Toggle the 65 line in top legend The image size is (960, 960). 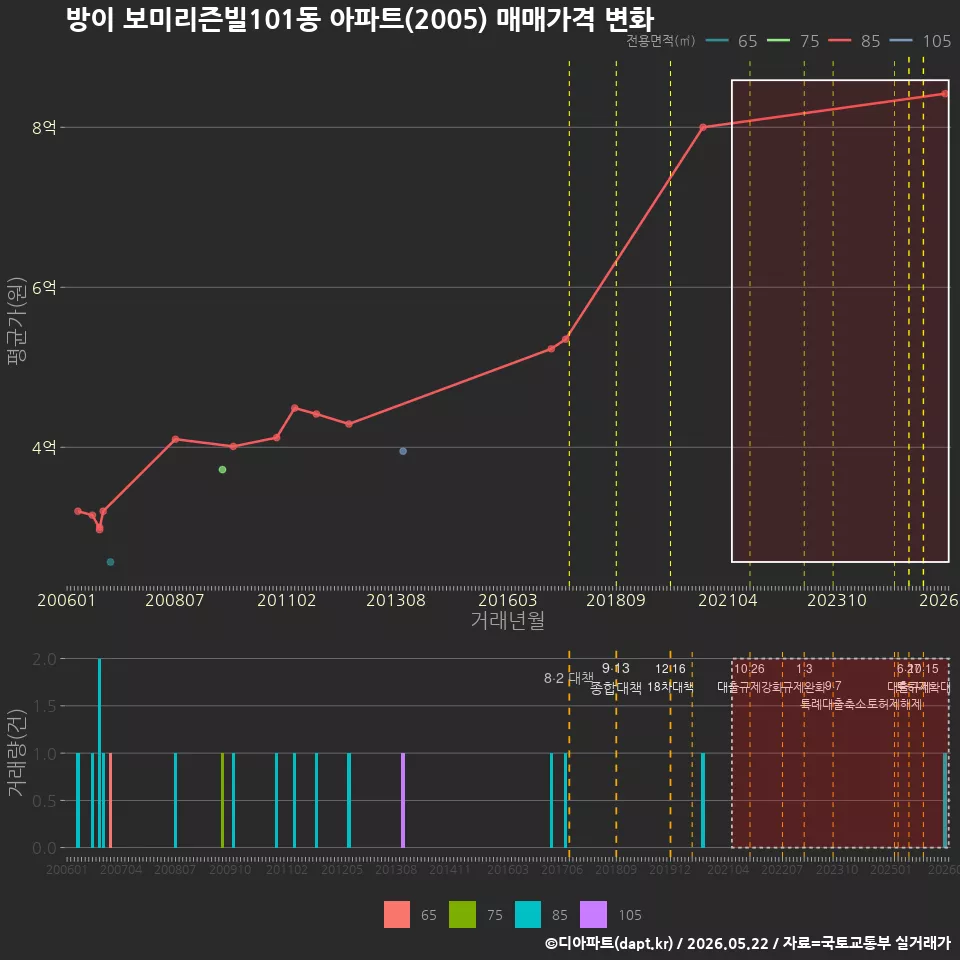(732, 41)
